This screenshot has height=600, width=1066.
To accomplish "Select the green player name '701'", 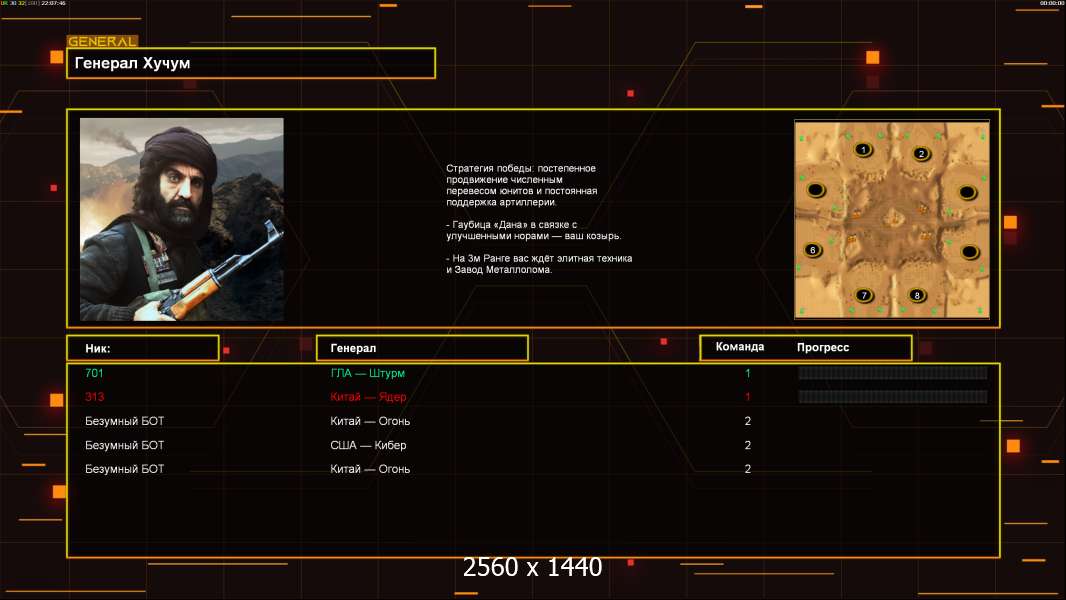I will (x=94, y=373).
